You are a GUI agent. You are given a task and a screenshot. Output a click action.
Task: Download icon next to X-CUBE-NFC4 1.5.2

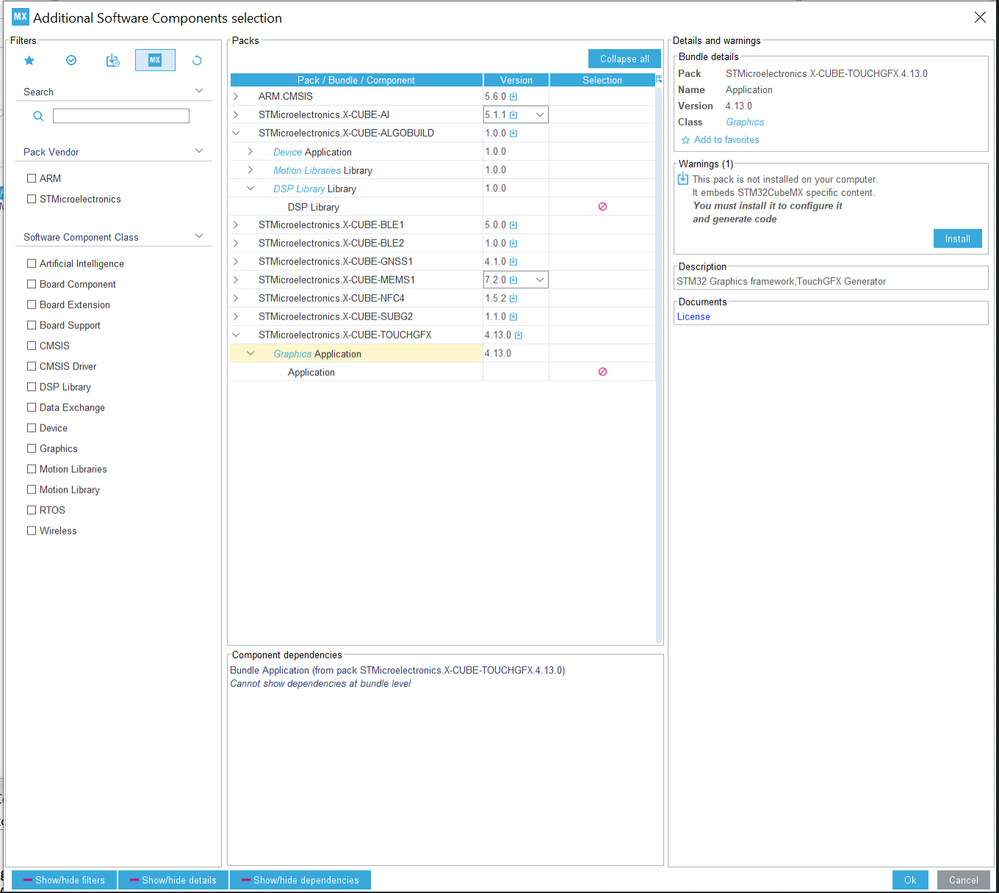pos(514,299)
